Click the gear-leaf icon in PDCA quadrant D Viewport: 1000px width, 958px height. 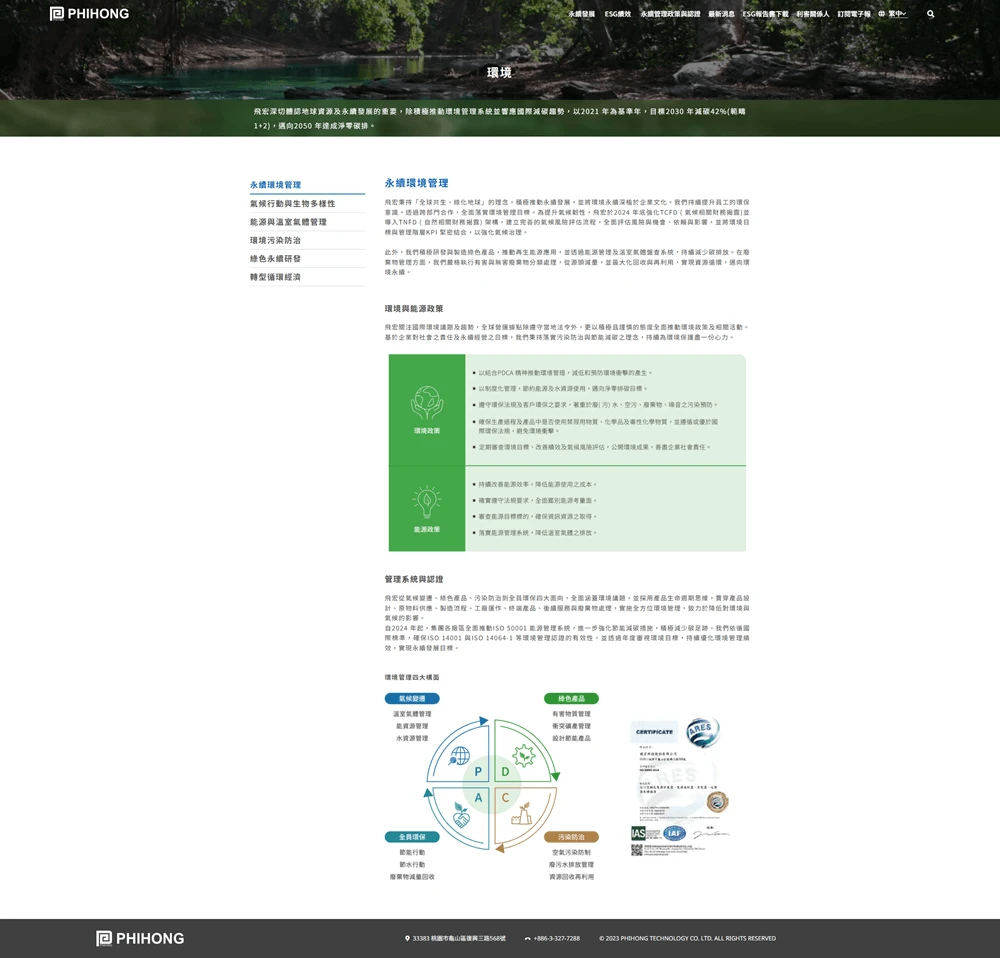(523, 755)
